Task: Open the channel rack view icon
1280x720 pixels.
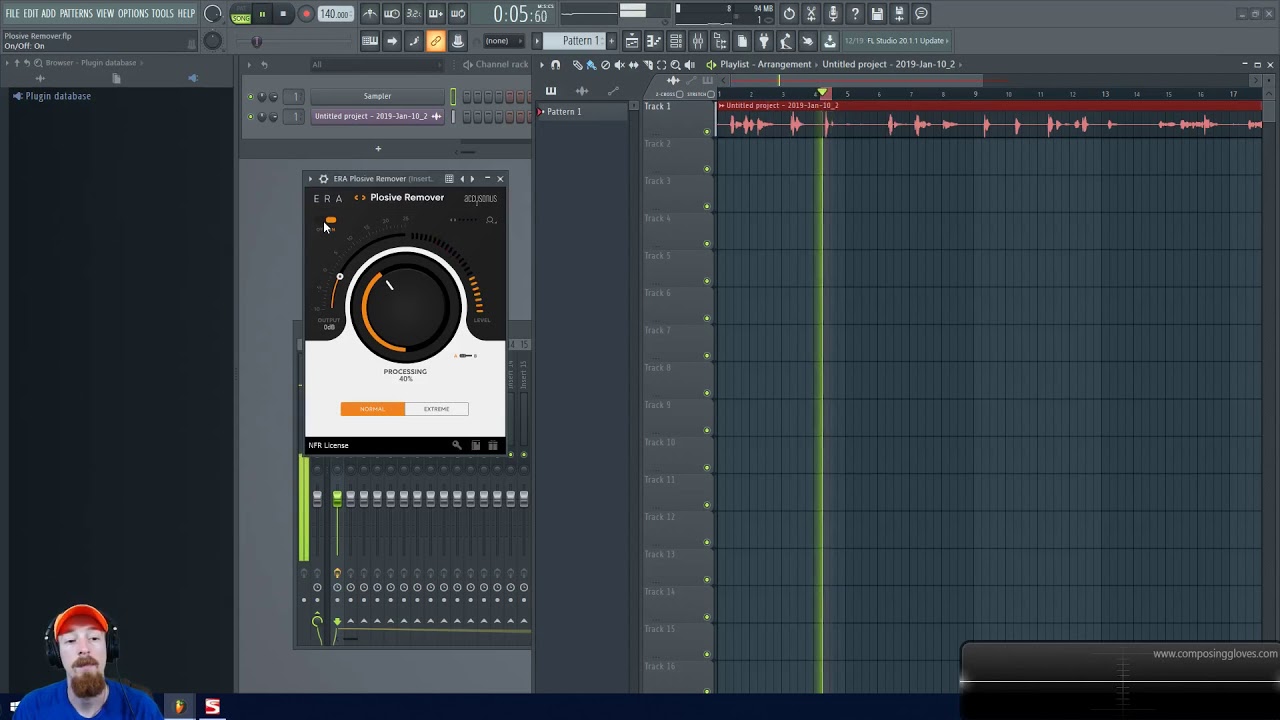Action: tap(676, 41)
